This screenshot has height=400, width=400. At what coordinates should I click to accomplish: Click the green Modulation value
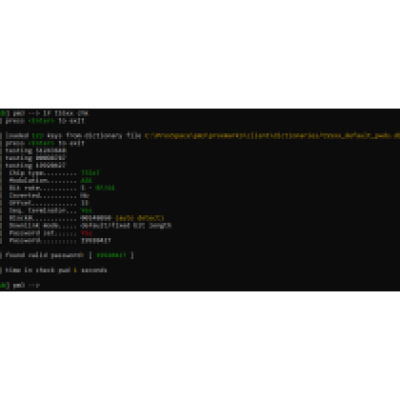point(86,180)
